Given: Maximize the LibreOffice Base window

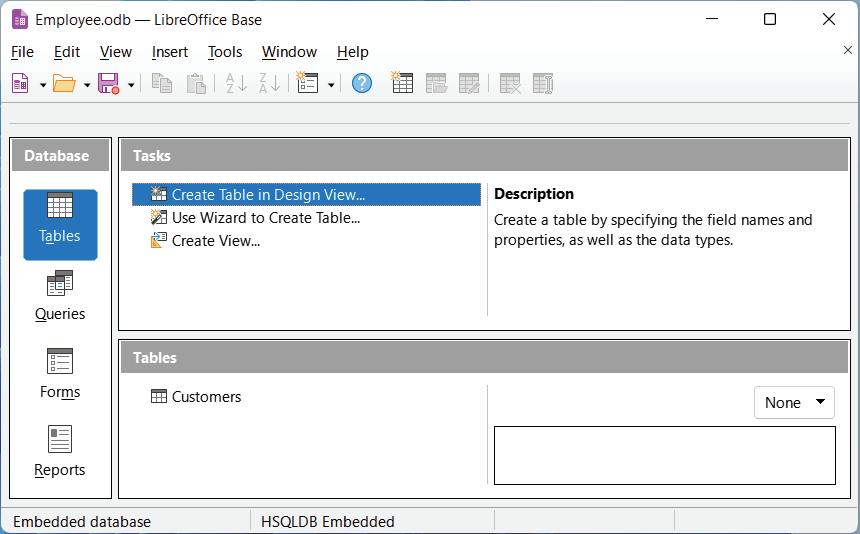Looking at the screenshot, I should pos(770,19).
